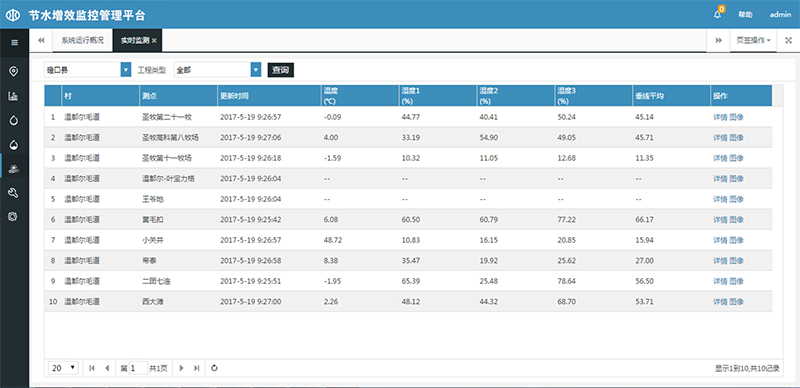Click the fullscreen expand icon
This screenshot has height=388, width=800.
coord(788,40)
